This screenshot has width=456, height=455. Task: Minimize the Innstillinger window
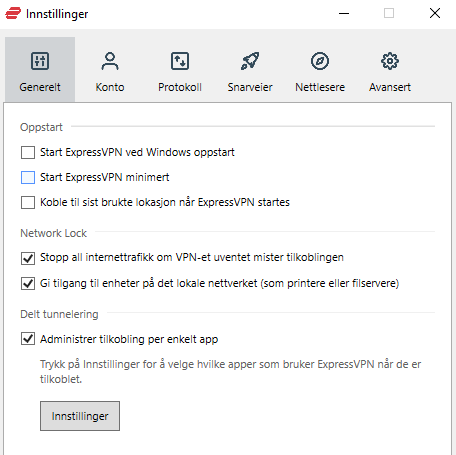click(x=344, y=14)
